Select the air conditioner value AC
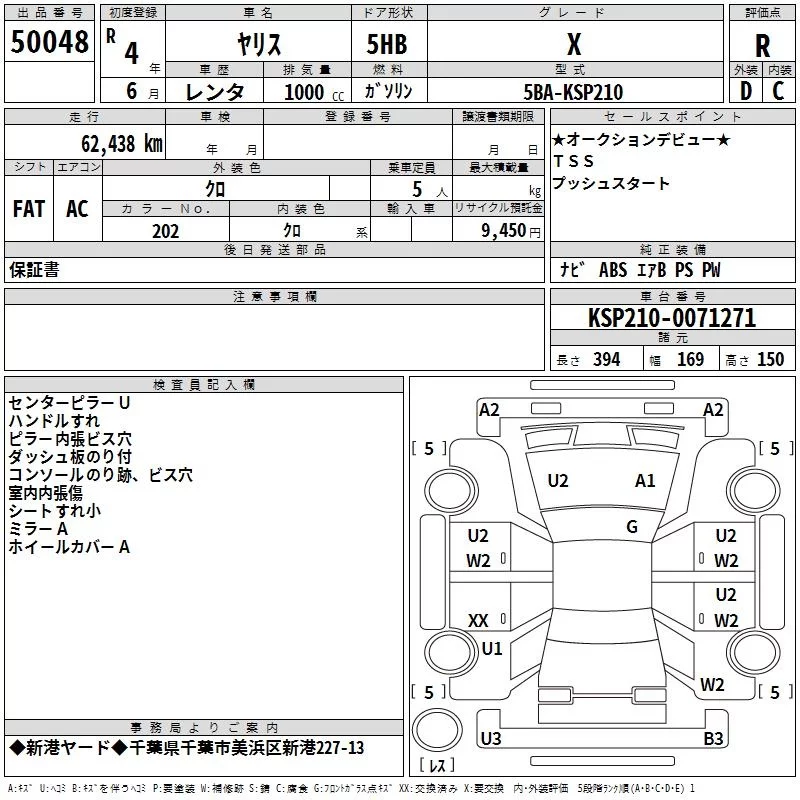The image size is (800, 800). click(78, 209)
